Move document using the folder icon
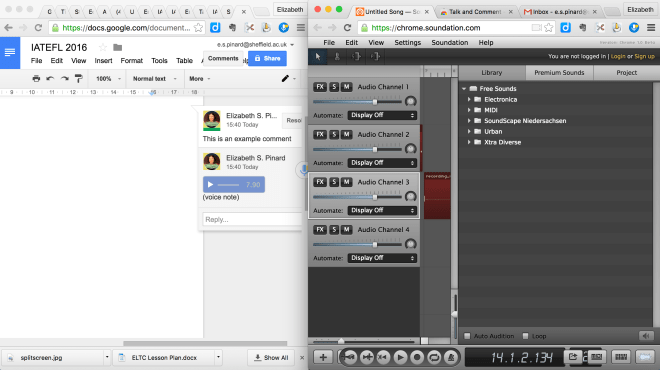 117,48
